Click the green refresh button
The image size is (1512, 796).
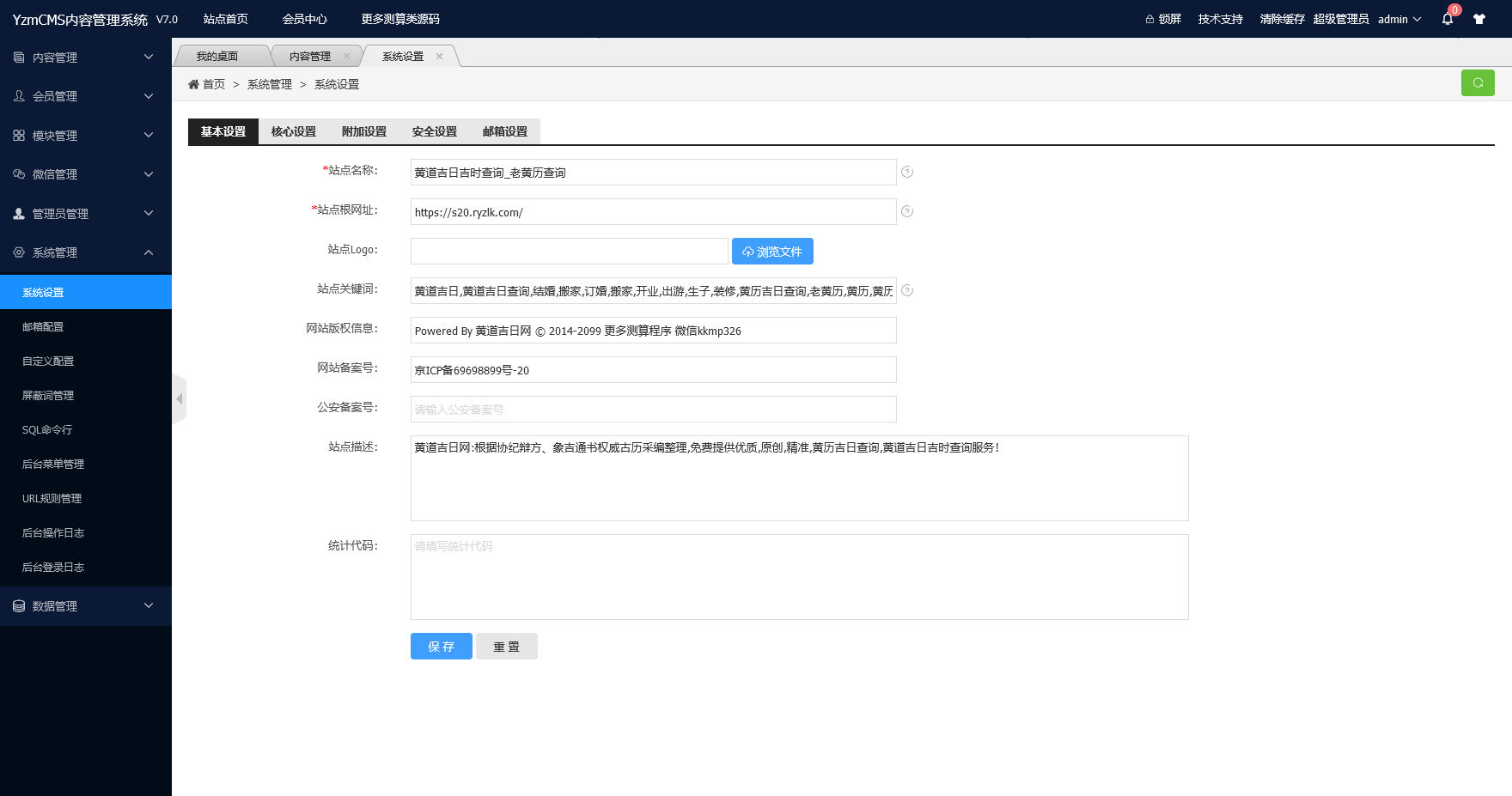(1478, 83)
